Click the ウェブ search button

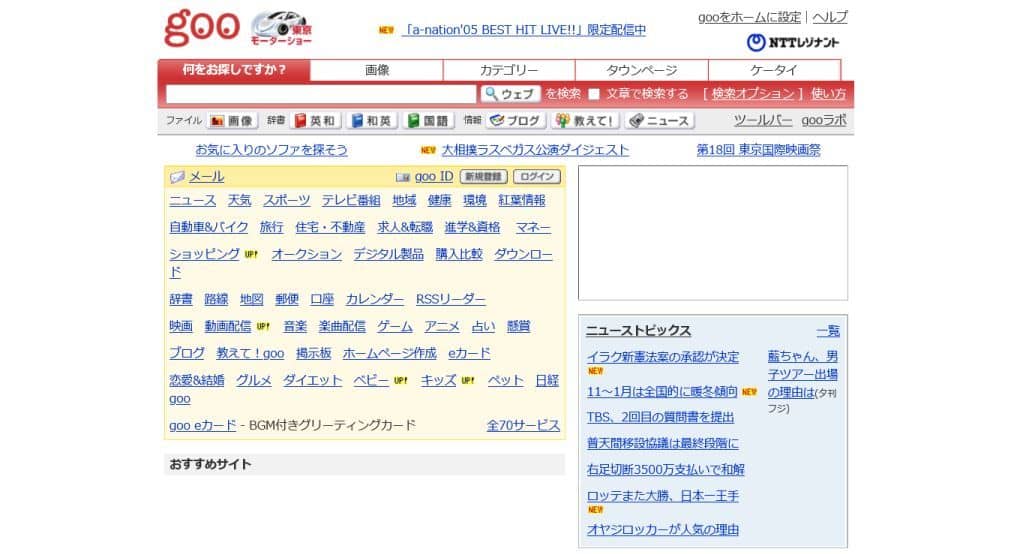(510, 94)
